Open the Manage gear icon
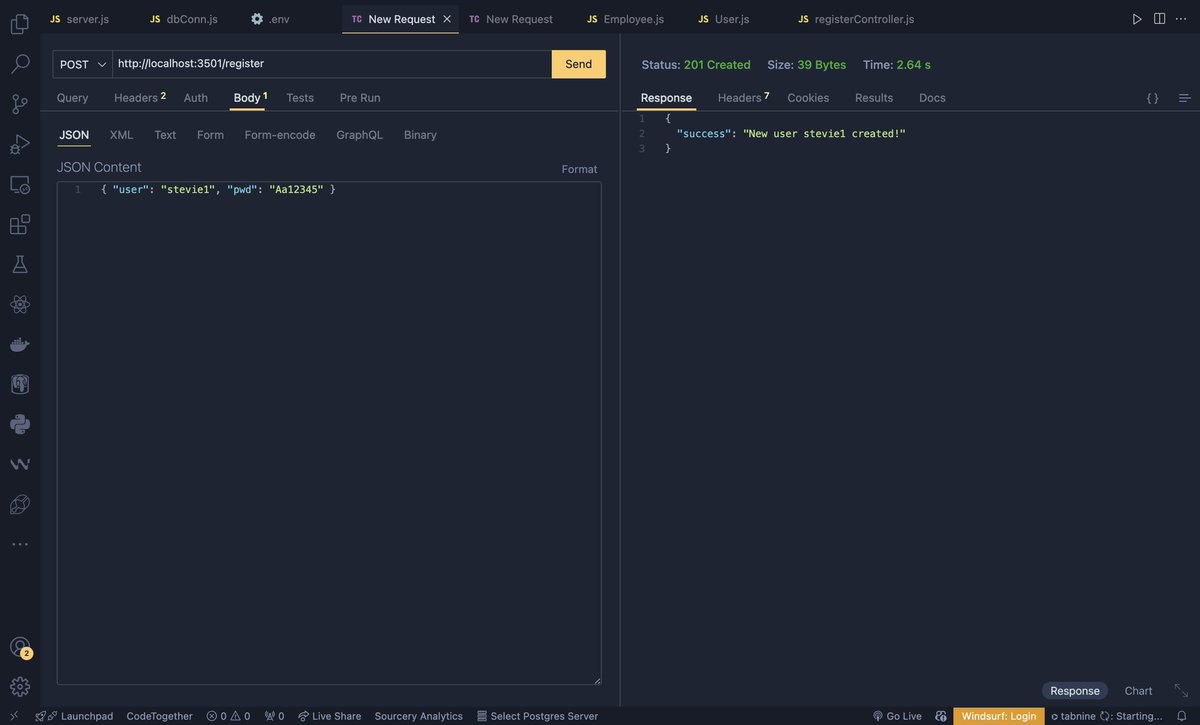Image resolution: width=1200 pixels, height=725 pixels. (19, 687)
